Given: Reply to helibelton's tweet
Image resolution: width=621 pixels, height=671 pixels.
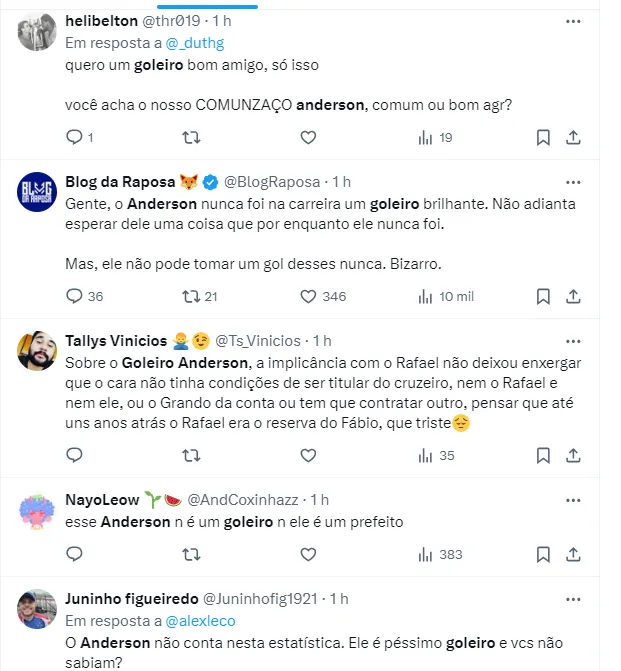Looking at the screenshot, I should tap(74, 137).
